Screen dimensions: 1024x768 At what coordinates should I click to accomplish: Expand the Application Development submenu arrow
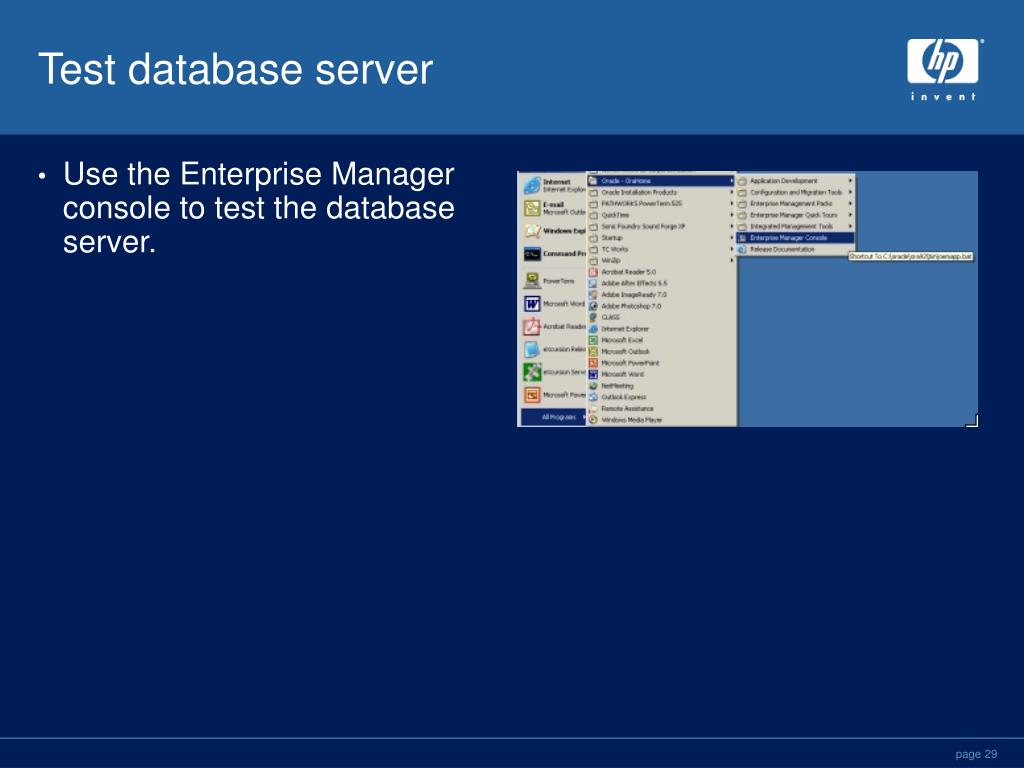tap(850, 181)
